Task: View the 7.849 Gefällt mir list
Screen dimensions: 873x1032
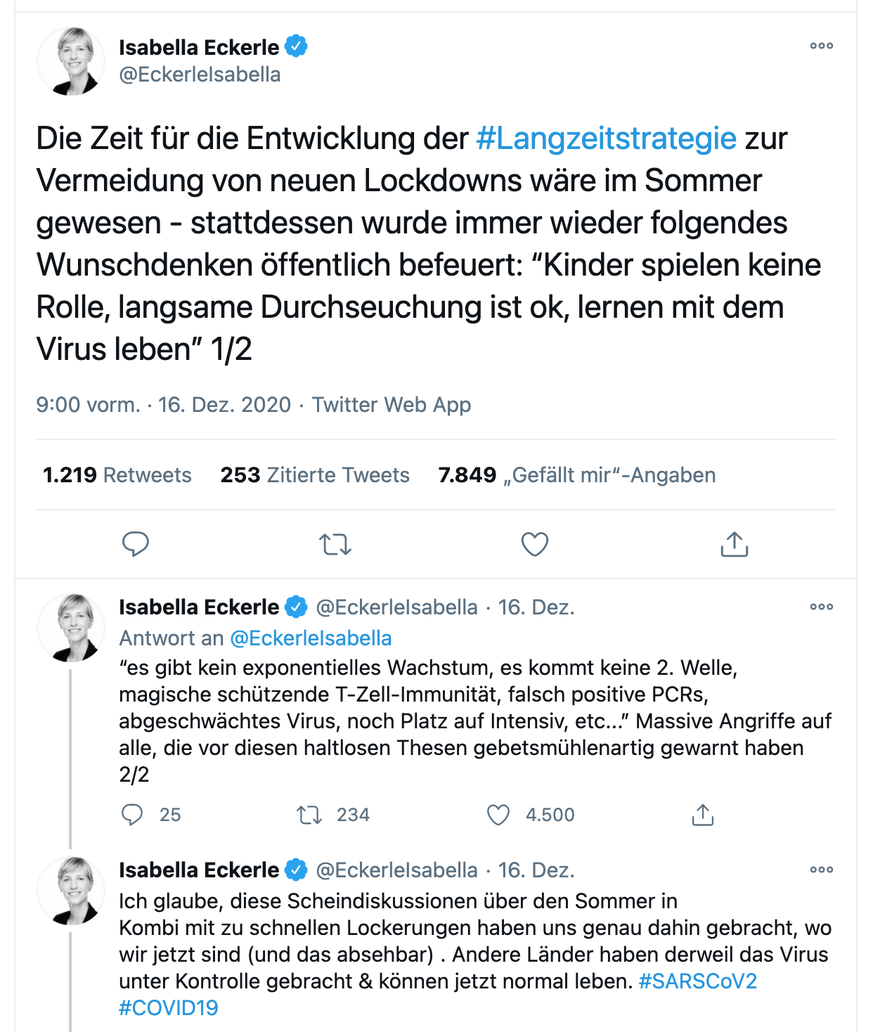Action: (x=577, y=475)
